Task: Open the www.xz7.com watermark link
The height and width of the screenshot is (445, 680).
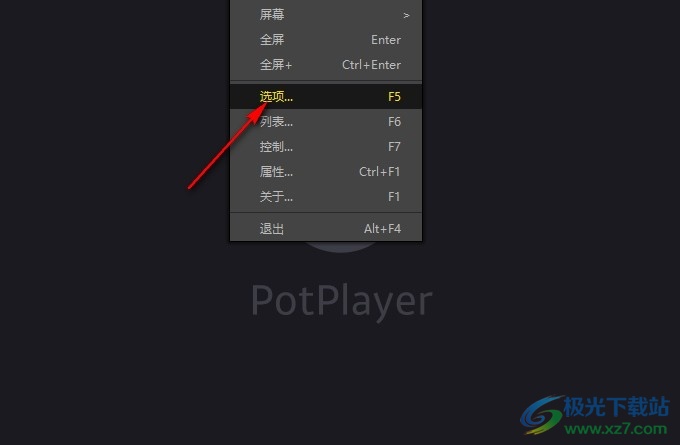Action: click(616, 429)
